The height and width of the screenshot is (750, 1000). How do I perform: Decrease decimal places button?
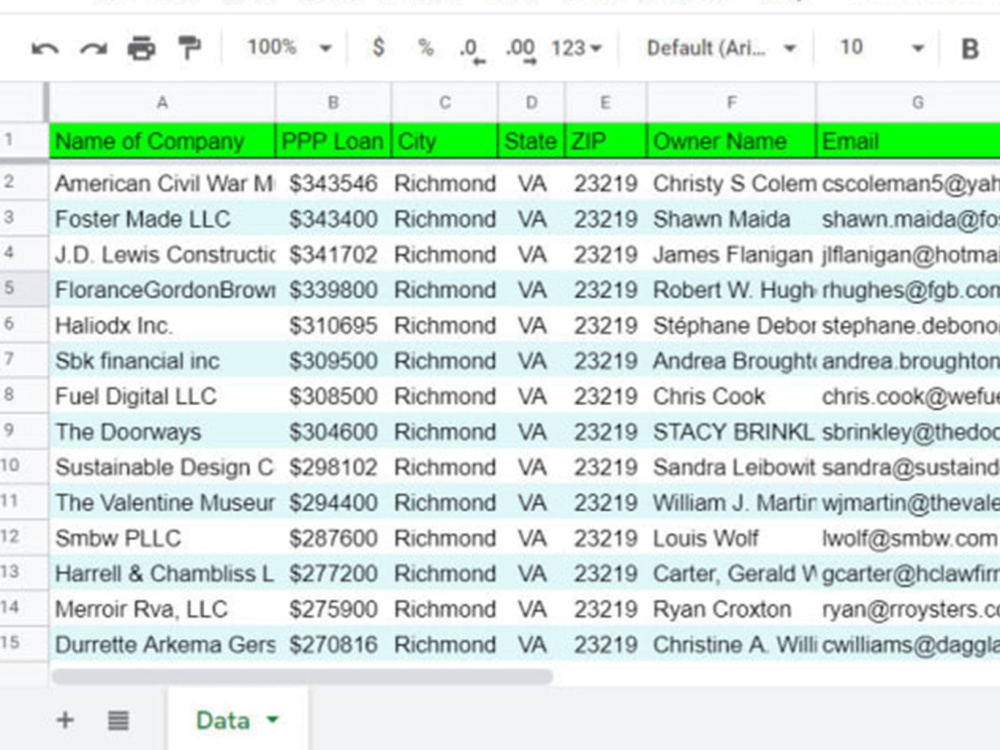click(x=472, y=49)
